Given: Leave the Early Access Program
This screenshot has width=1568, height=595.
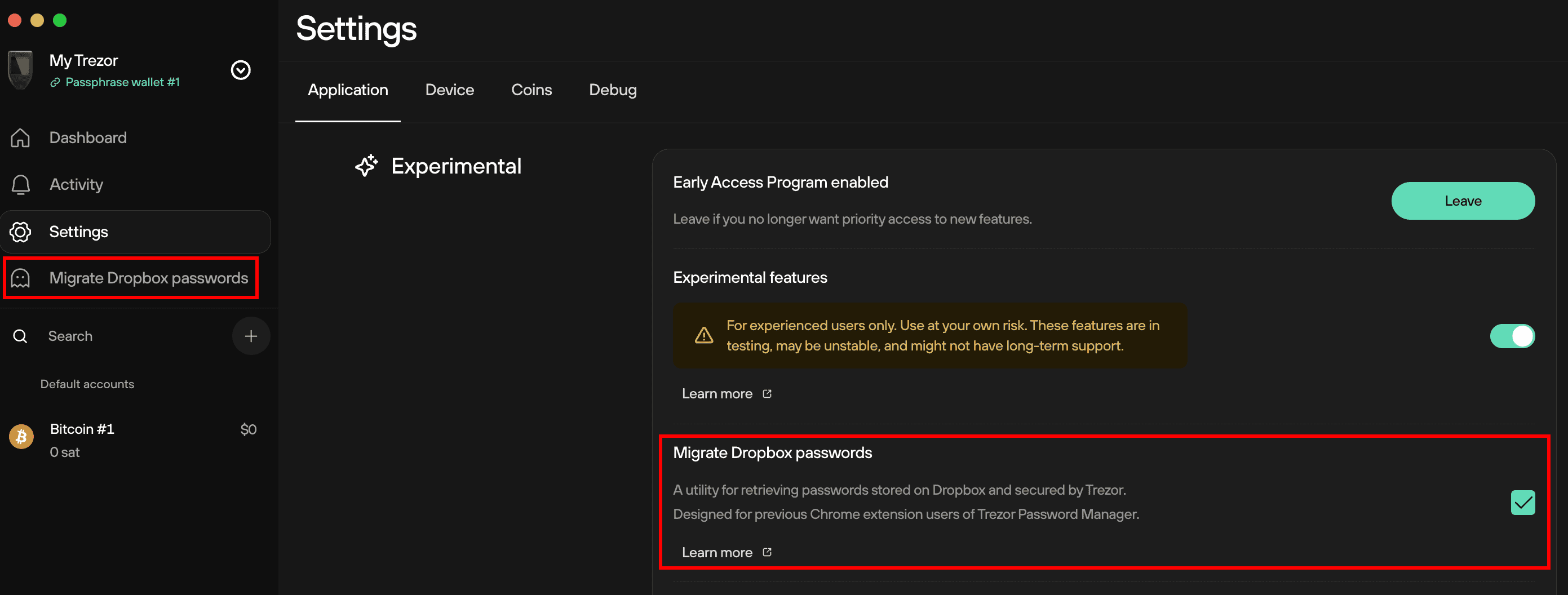Looking at the screenshot, I should 1463,201.
